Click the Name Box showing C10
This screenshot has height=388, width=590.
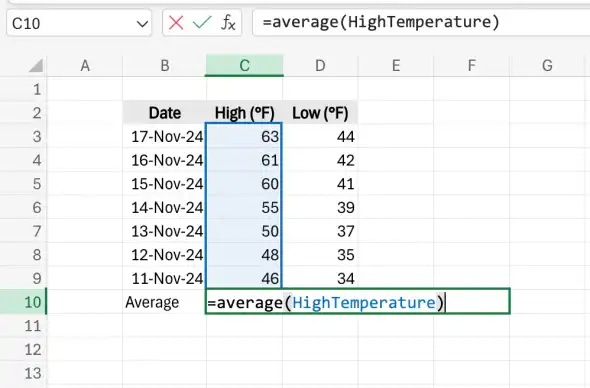coord(79,23)
